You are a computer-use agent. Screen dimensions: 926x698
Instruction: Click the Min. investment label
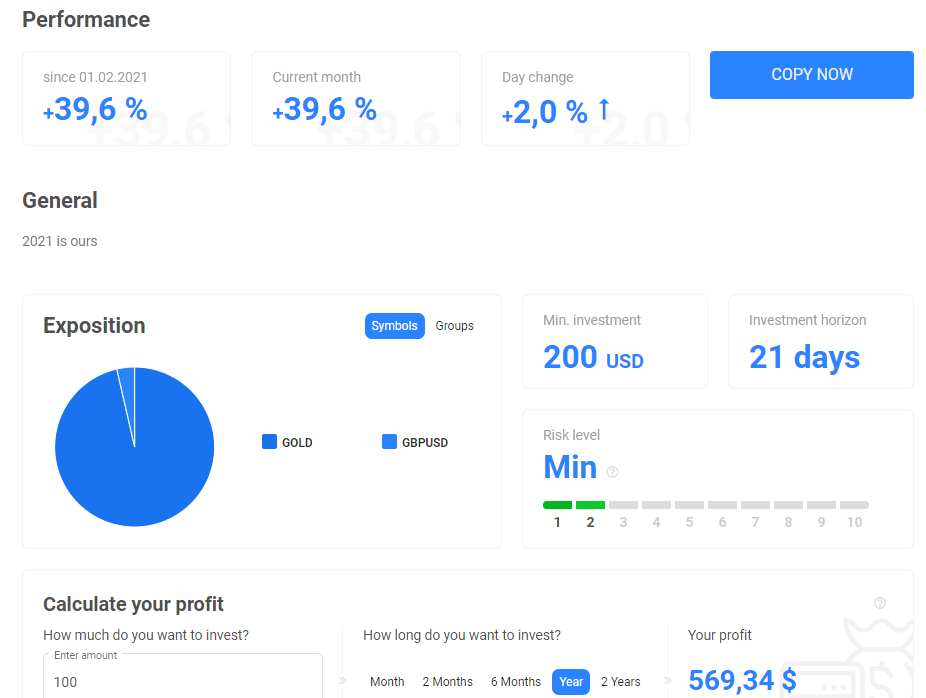pyautogui.click(x=592, y=320)
